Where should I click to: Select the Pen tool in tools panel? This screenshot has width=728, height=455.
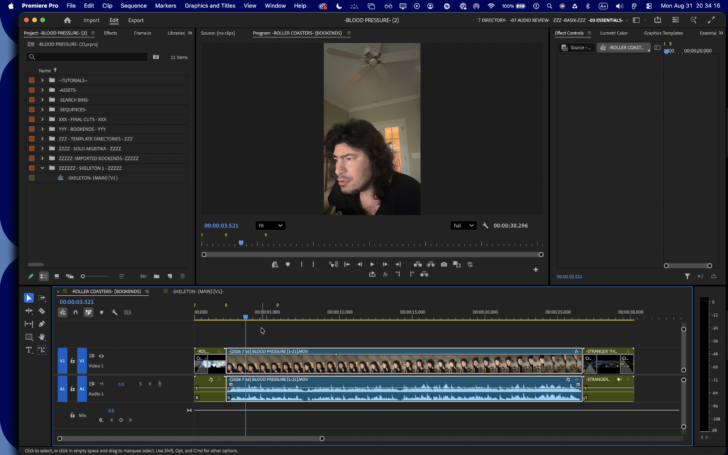[x=42, y=324]
